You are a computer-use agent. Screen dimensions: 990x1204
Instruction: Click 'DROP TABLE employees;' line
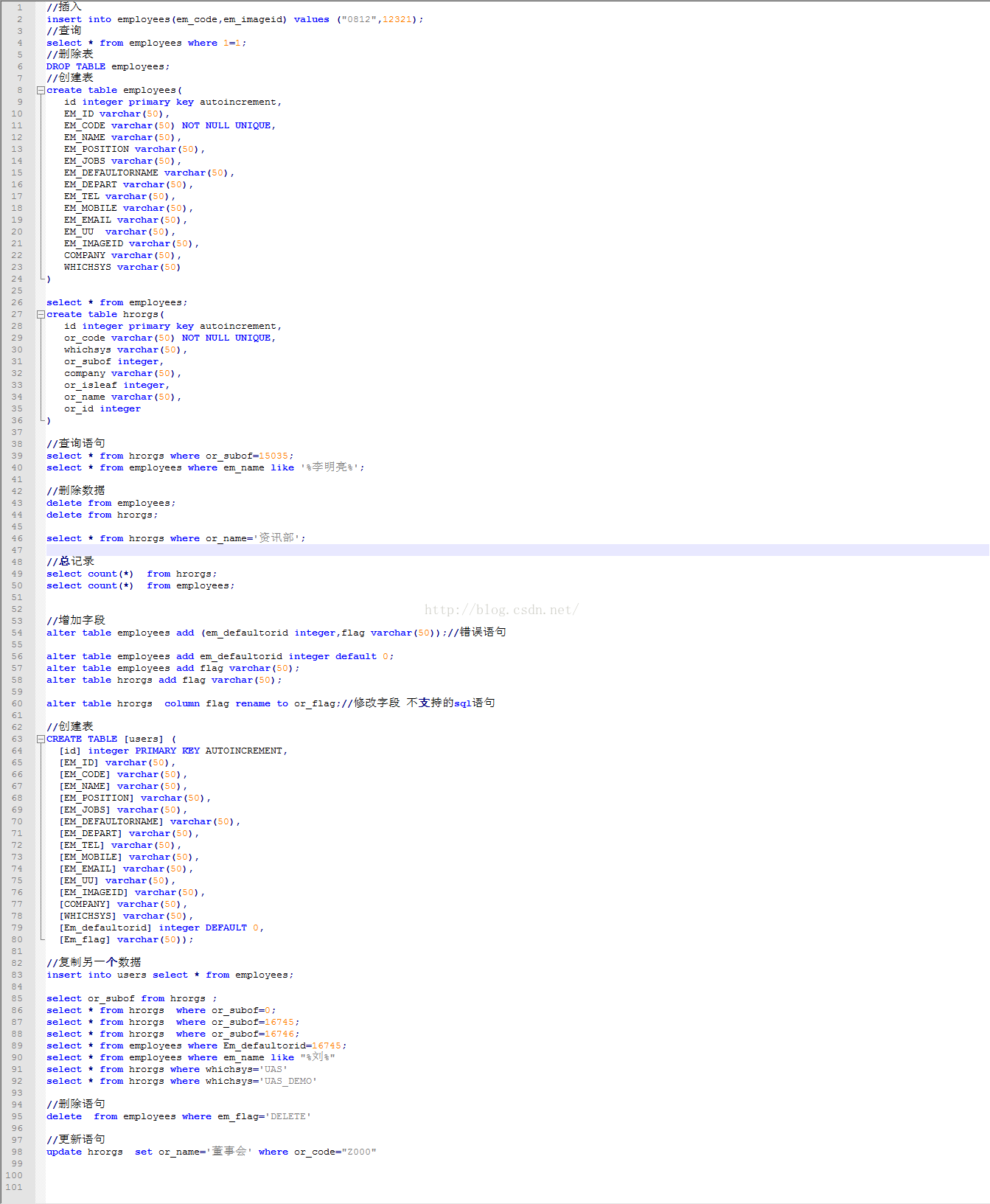tap(108, 66)
